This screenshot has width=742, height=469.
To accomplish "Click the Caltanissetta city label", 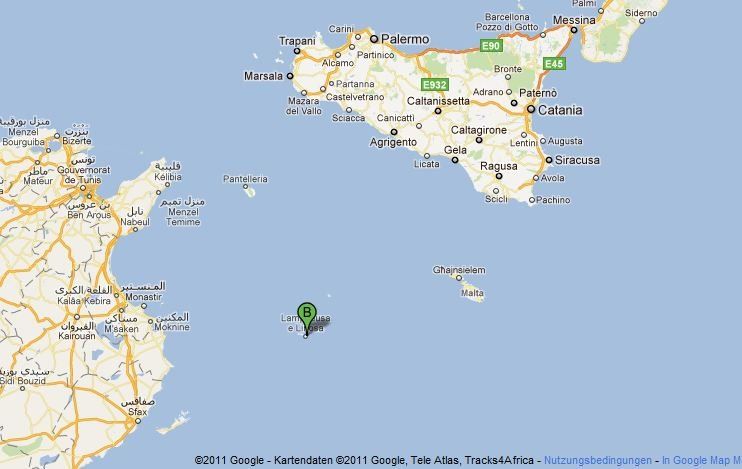I will [x=438, y=101].
